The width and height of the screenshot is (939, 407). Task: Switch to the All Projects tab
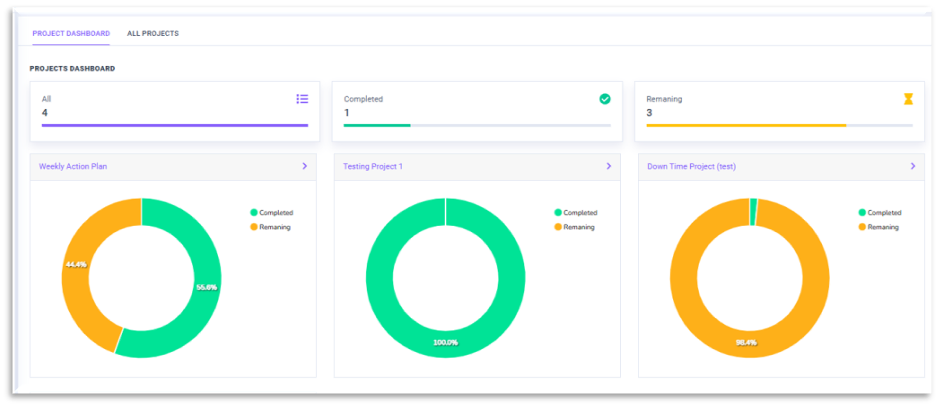(x=153, y=34)
